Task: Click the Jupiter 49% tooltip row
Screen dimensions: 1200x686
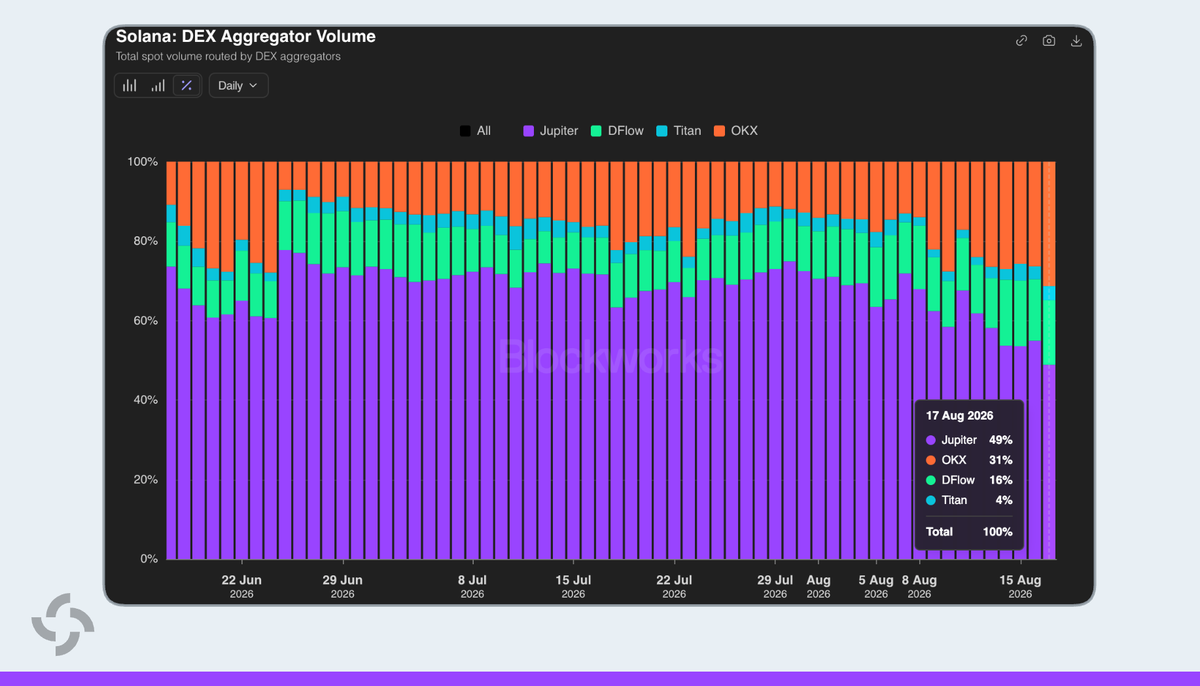Action: [969, 440]
